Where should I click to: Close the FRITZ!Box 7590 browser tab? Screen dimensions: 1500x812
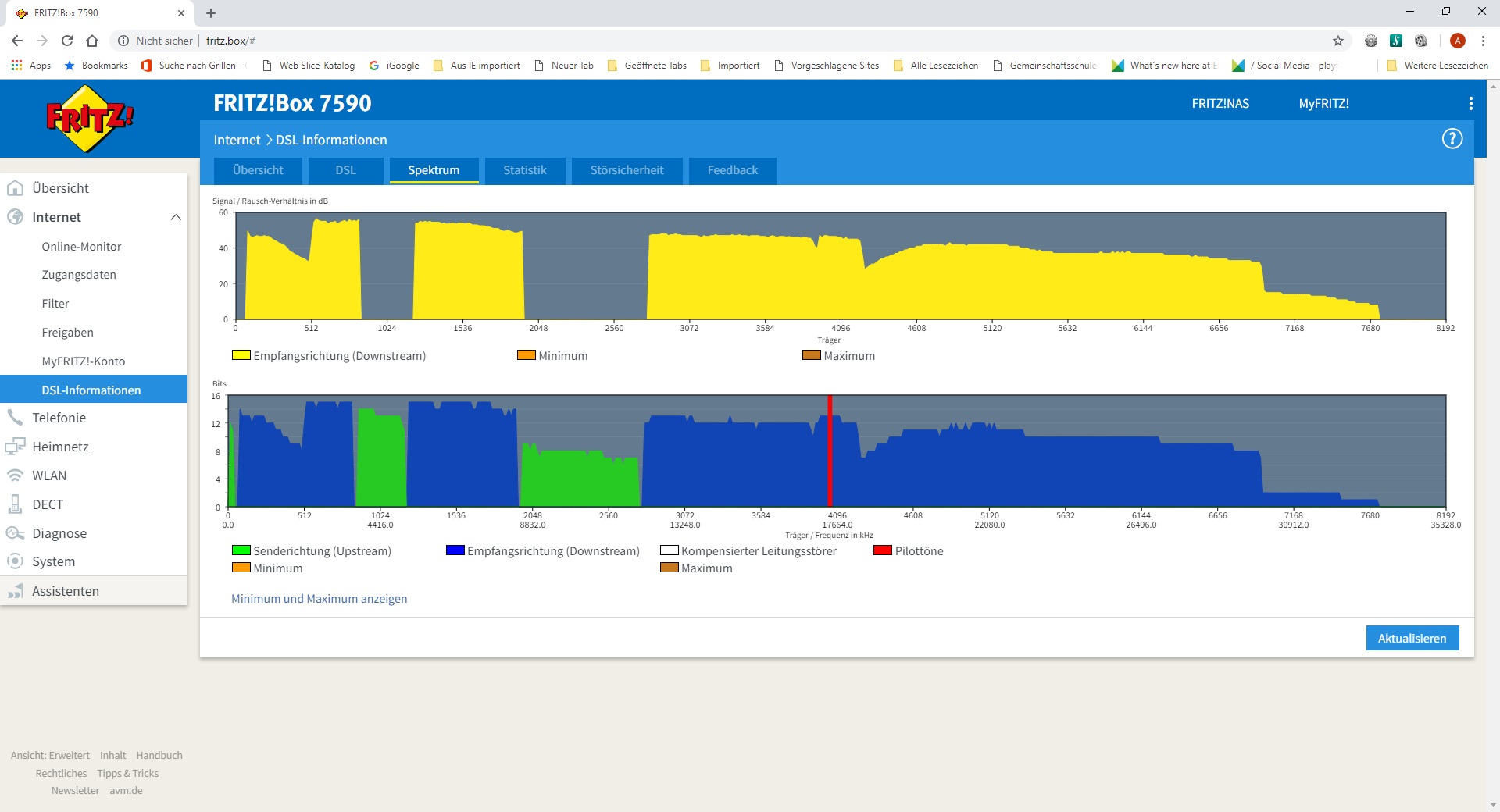click(181, 13)
